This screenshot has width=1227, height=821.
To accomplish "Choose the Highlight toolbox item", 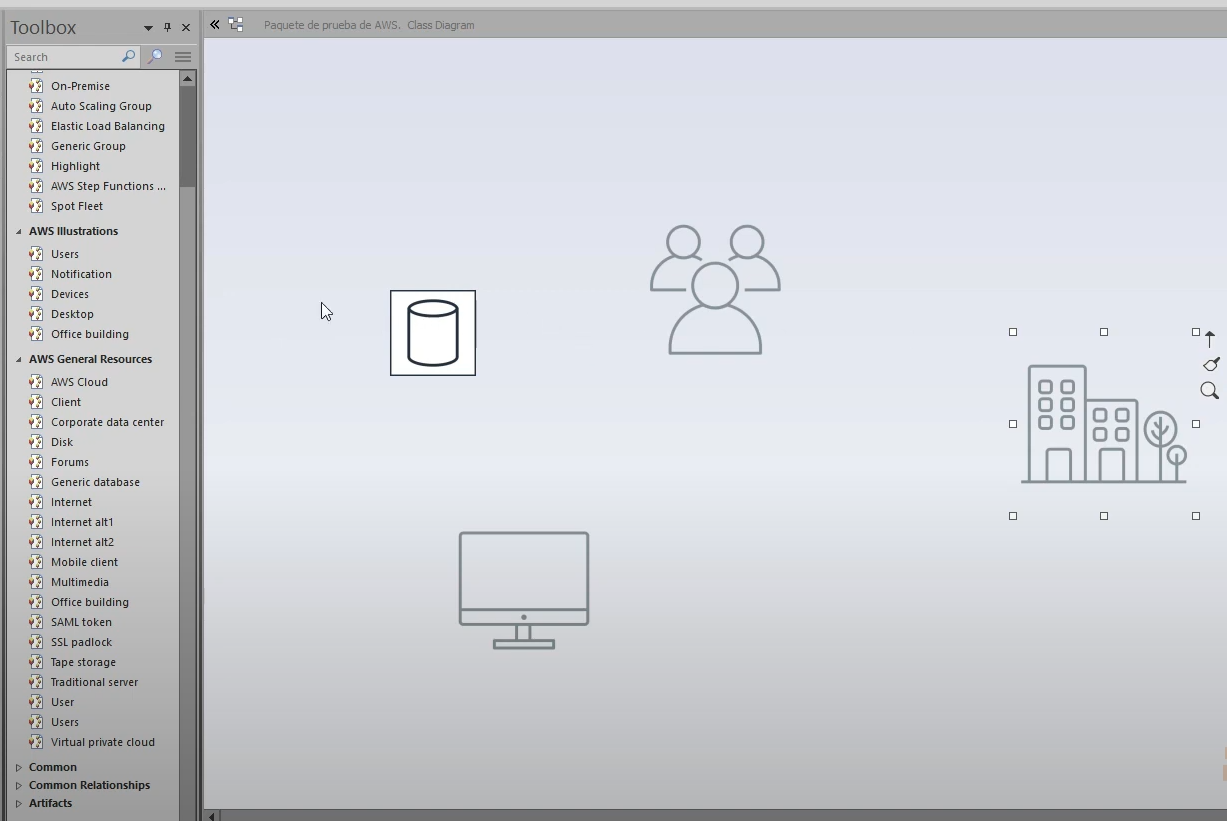I will click(x=75, y=166).
